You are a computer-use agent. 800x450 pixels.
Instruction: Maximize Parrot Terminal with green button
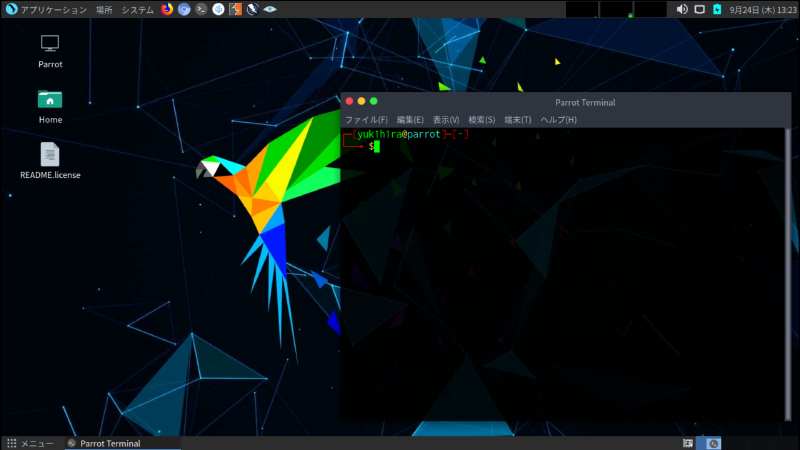(x=373, y=101)
